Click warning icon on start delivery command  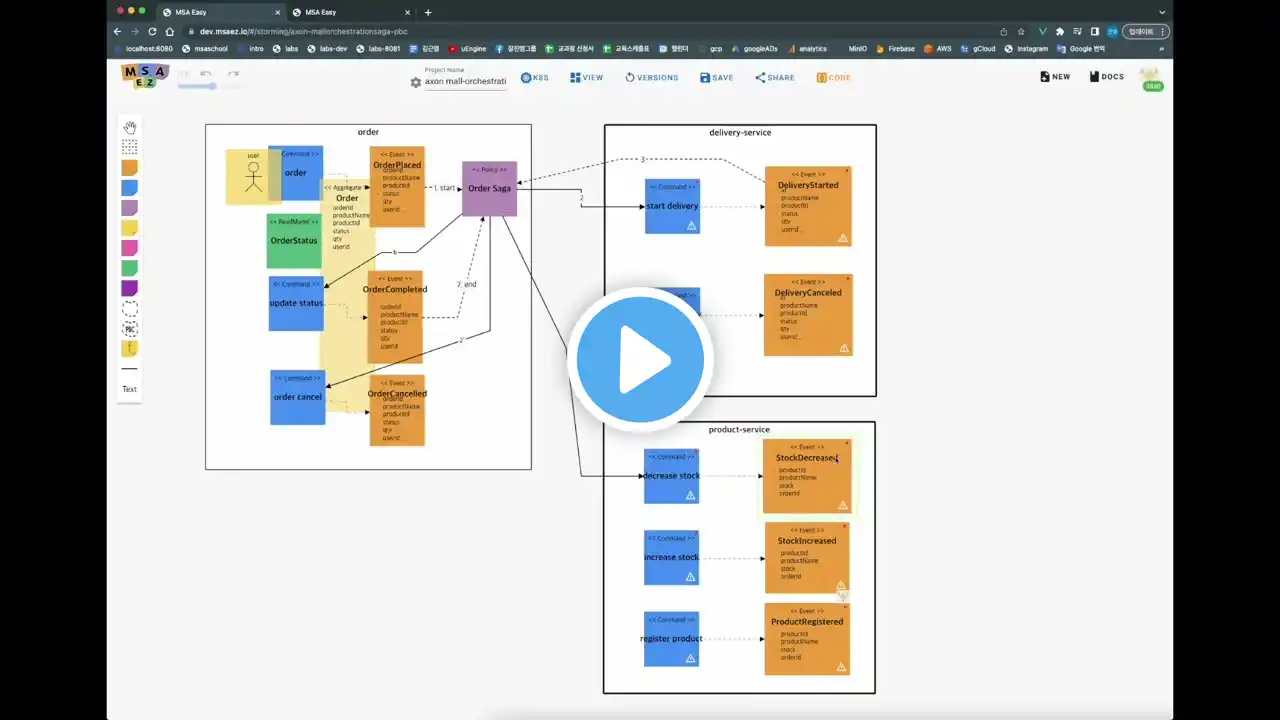(x=691, y=226)
